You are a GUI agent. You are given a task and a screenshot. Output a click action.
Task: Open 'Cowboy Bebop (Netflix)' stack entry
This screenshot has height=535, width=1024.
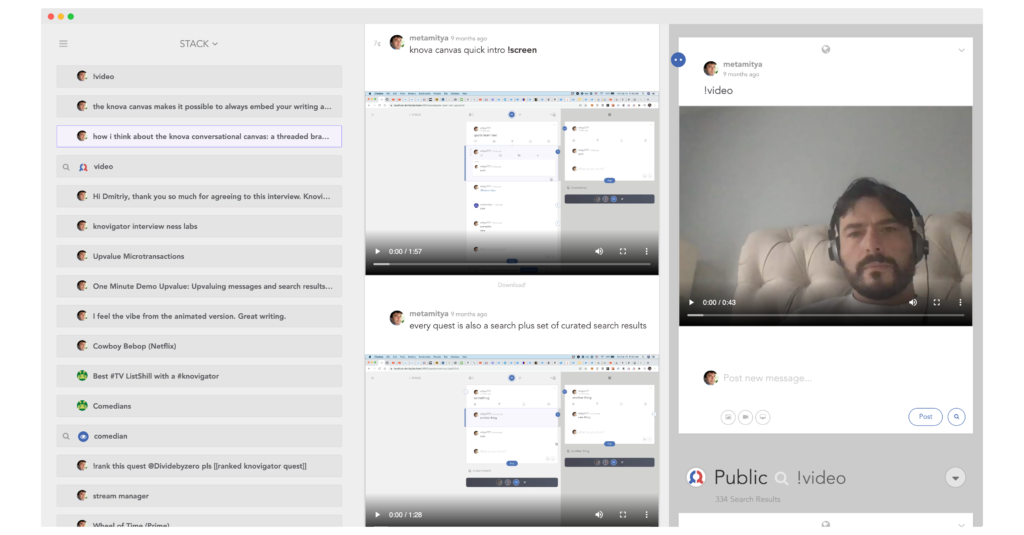(199, 346)
